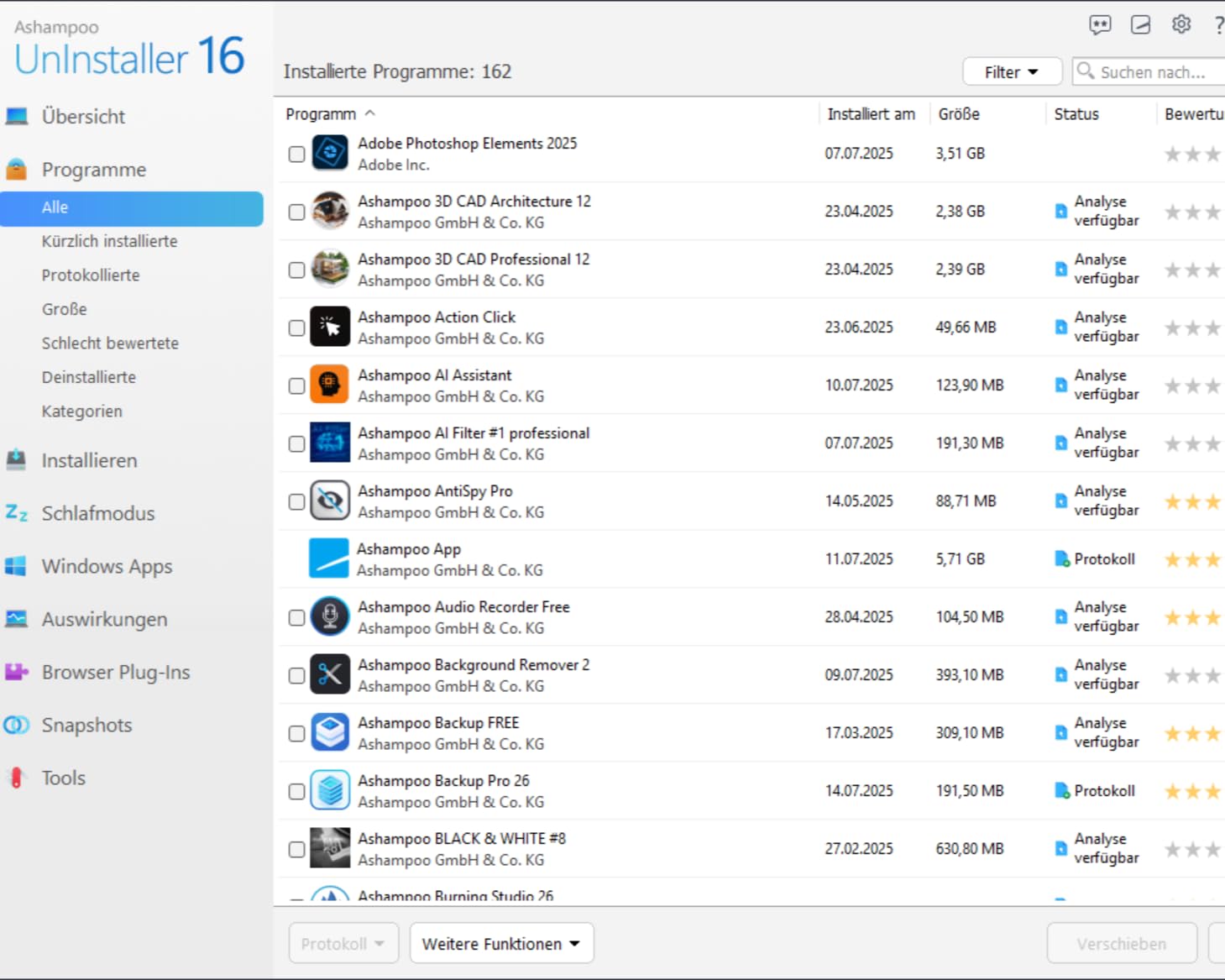1225x980 pixels.
Task: Check Ashampoo 3D CAD Architecture 12 checkbox
Action: (296, 212)
